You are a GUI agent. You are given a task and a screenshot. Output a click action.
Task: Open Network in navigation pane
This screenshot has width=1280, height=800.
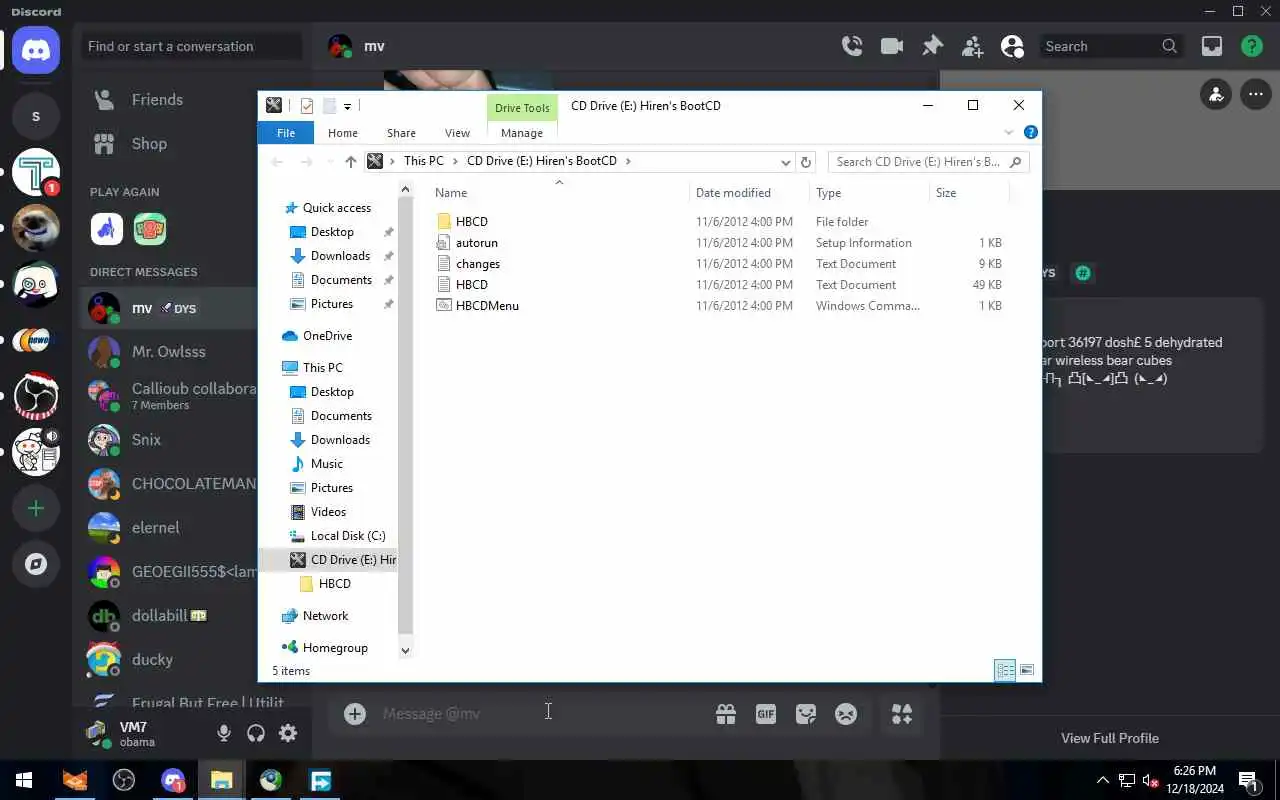(325, 616)
